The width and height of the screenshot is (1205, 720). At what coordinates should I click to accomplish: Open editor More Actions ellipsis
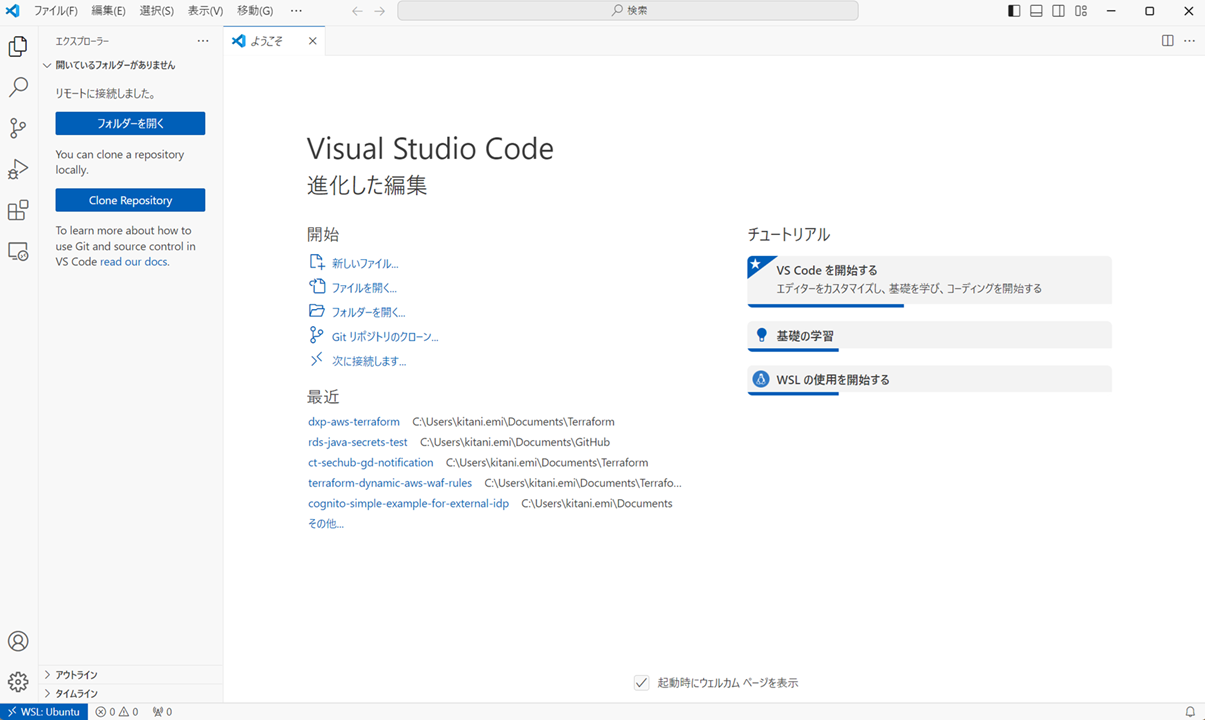coord(1189,41)
